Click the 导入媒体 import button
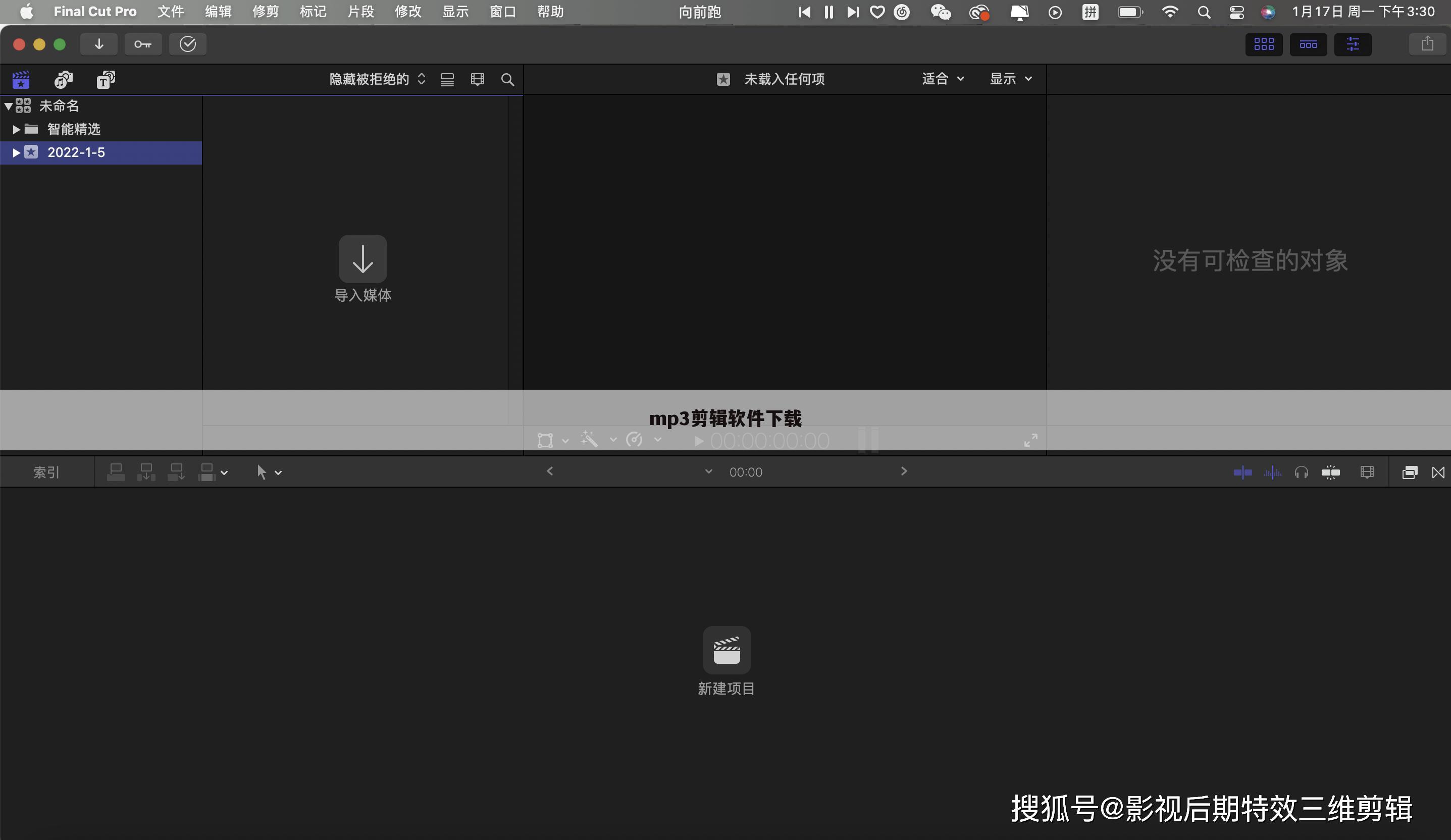The height and width of the screenshot is (840, 1451). click(x=362, y=258)
